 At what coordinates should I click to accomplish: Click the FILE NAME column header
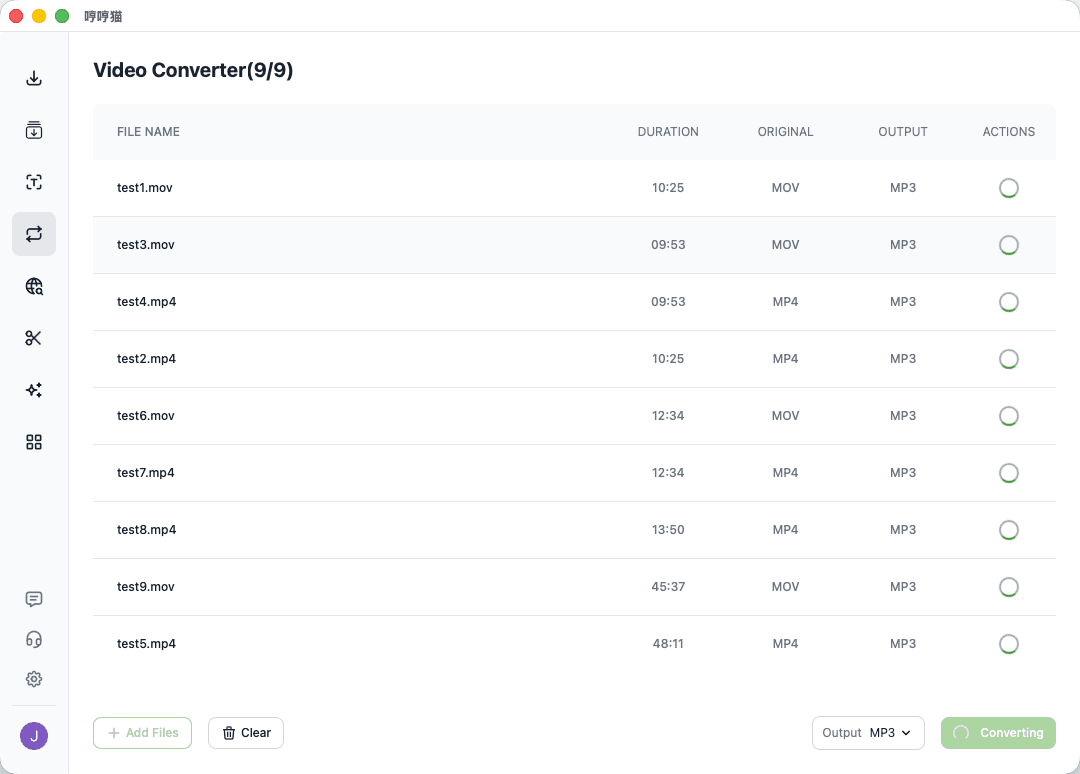[x=148, y=131]
